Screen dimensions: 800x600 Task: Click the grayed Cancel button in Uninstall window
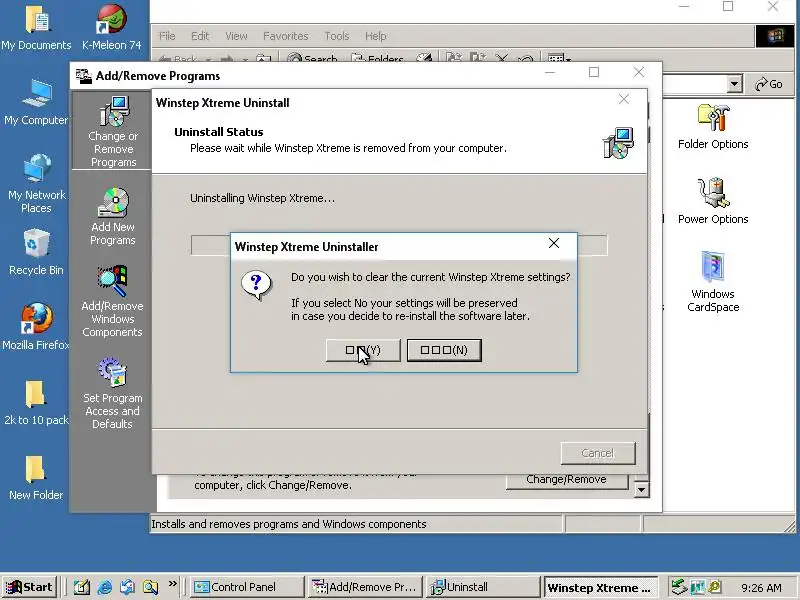pyautogui.click(x=598, y=453)
